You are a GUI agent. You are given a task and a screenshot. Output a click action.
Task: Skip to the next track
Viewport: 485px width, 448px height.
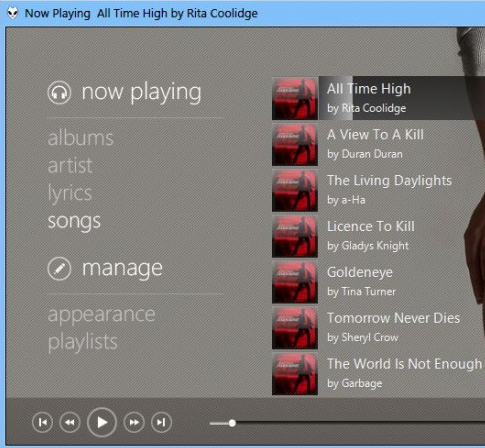pyautogui.click(x=161, y=422)
